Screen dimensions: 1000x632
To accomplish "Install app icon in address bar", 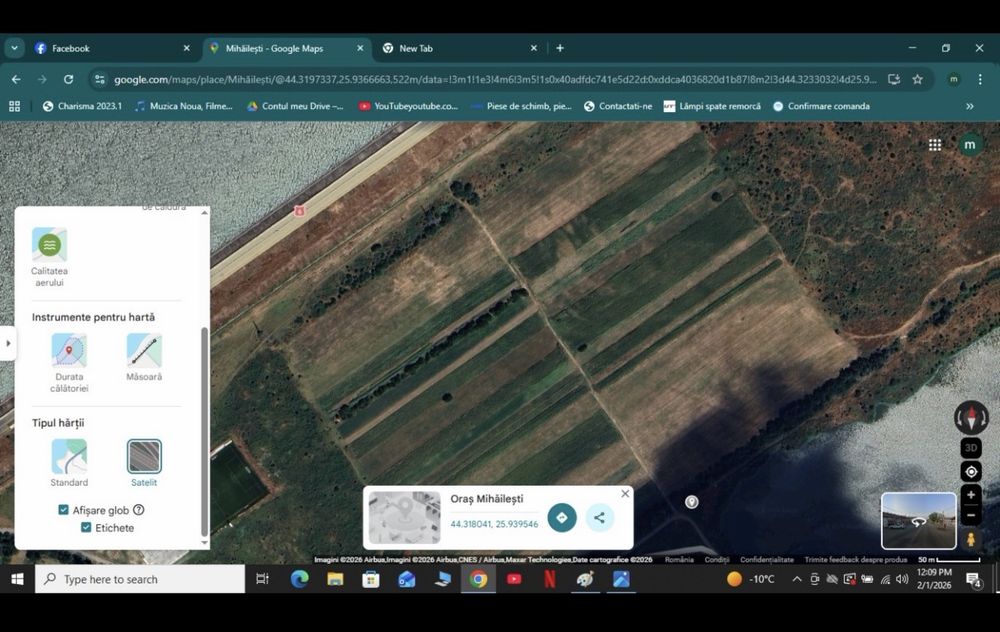I will [x=893, y=80].
